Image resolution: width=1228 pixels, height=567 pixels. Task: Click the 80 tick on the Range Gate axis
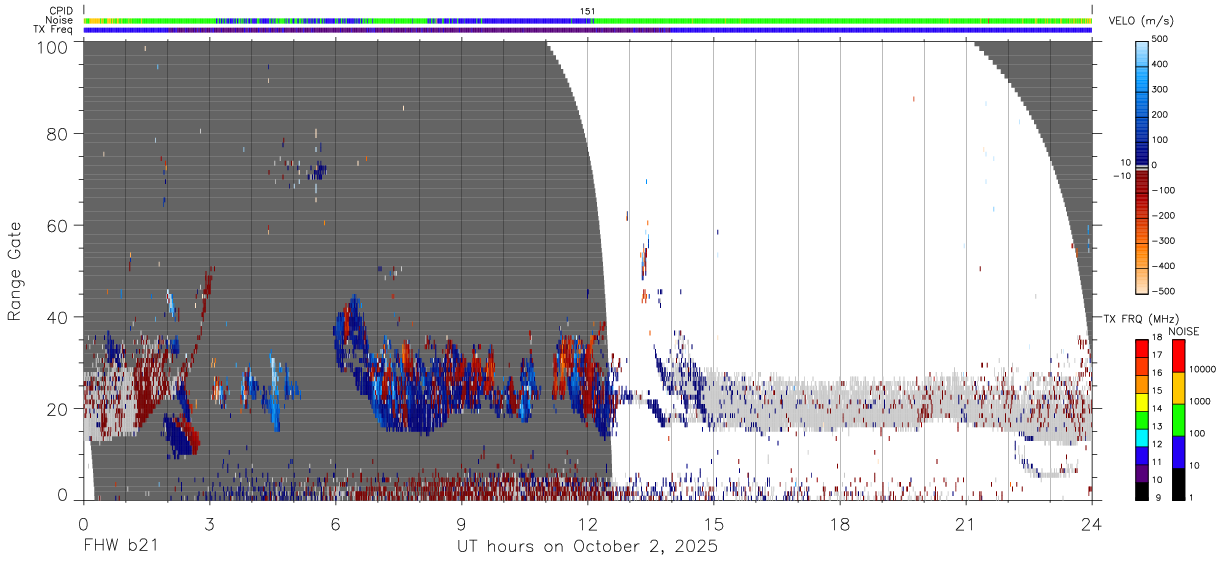coord(57,134)
